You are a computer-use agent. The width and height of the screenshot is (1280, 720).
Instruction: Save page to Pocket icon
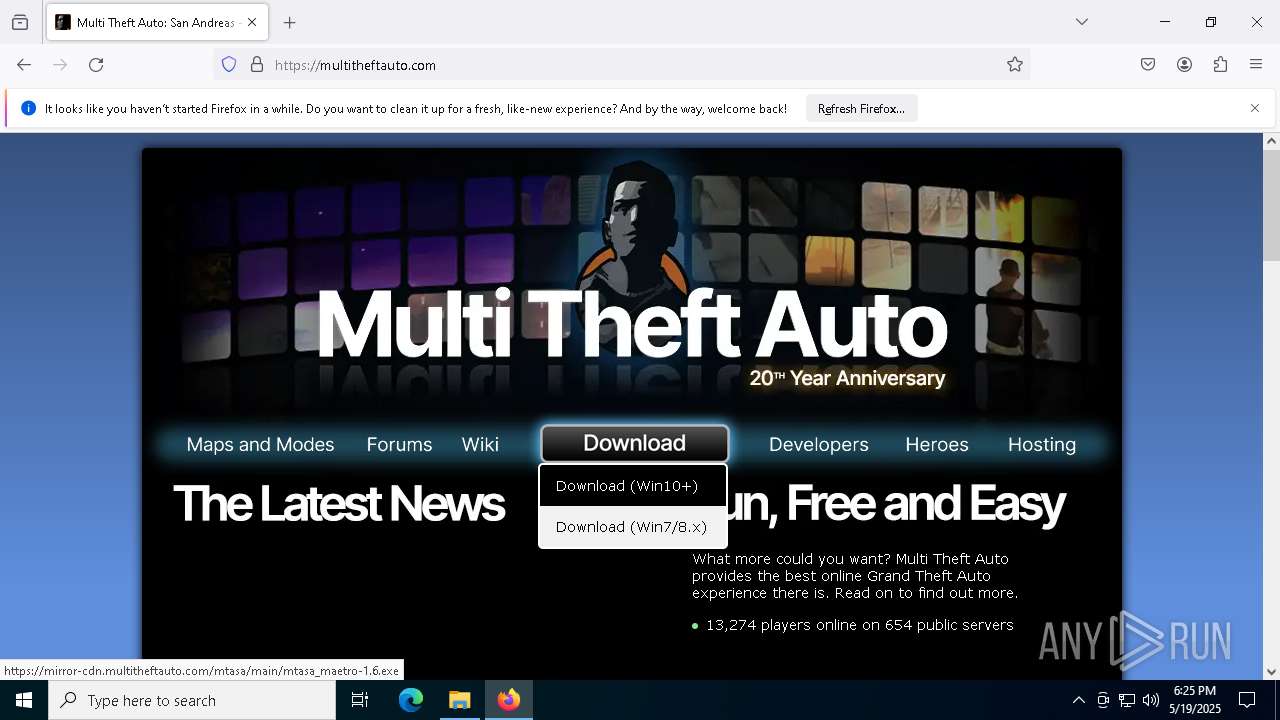[x=1148, y=65]
